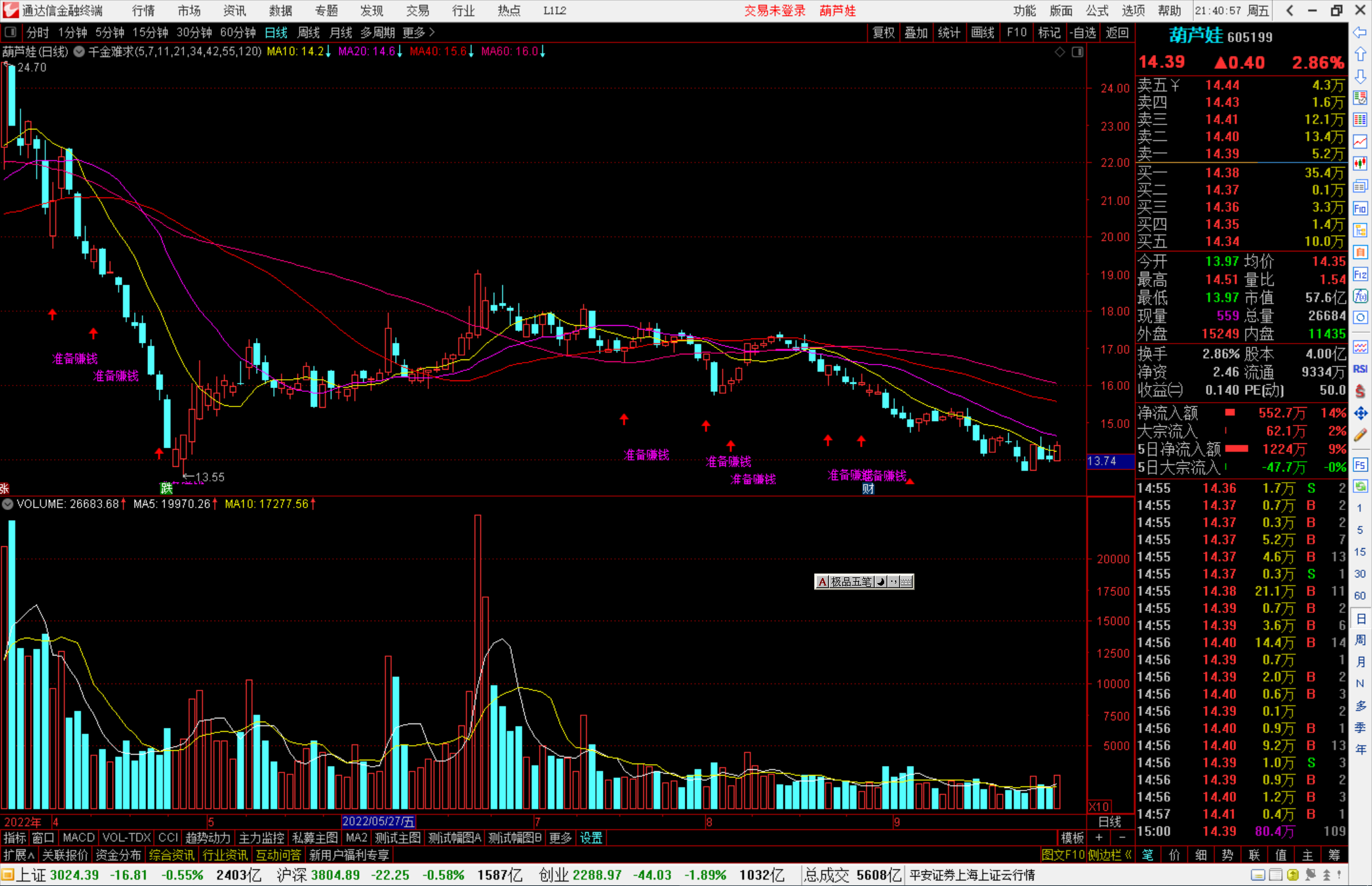This screenshot has width=1372, height=886.
Task: Click the wavy lines indicator sidebar icon
Action: click(1360, 347)
